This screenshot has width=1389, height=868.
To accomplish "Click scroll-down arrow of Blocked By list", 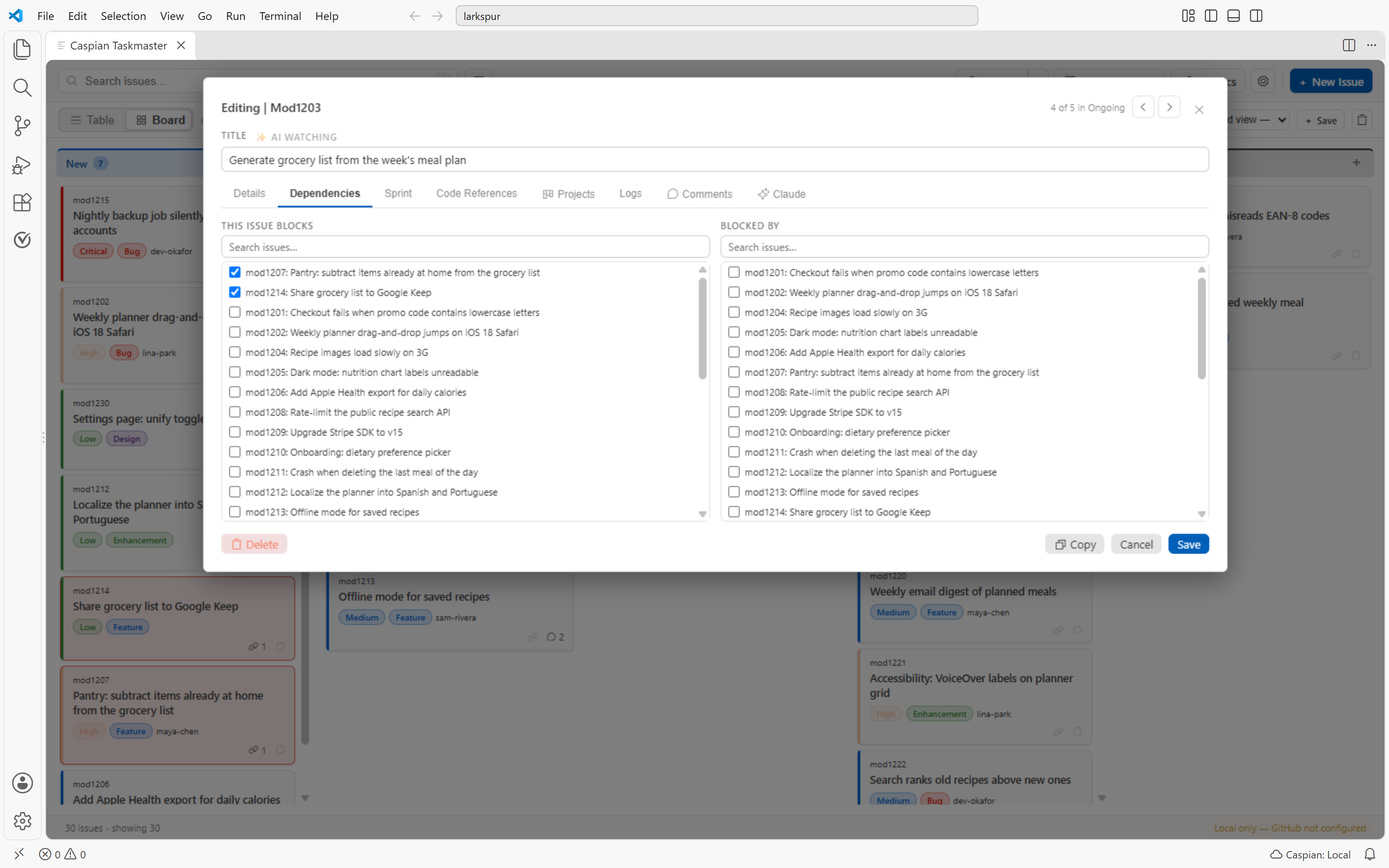I will (x=1201, y=514).
